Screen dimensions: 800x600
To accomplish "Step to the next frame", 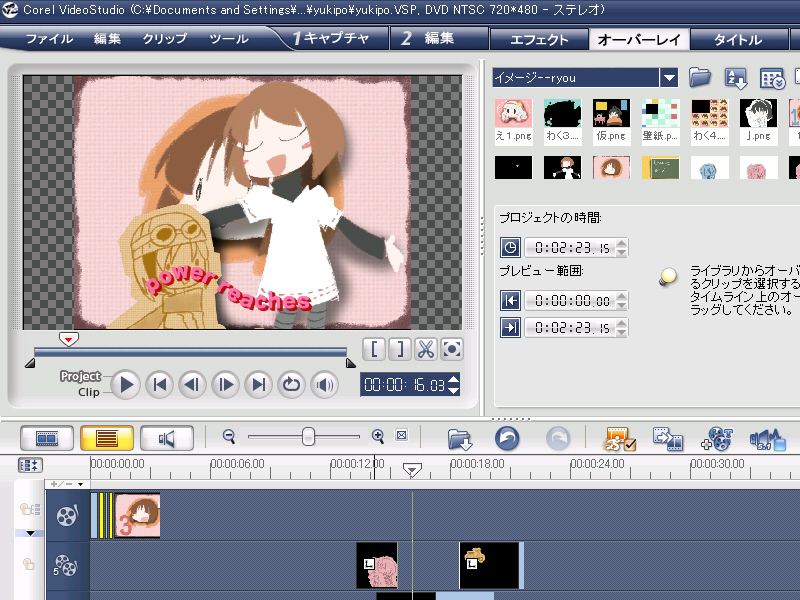I will 226,385.
